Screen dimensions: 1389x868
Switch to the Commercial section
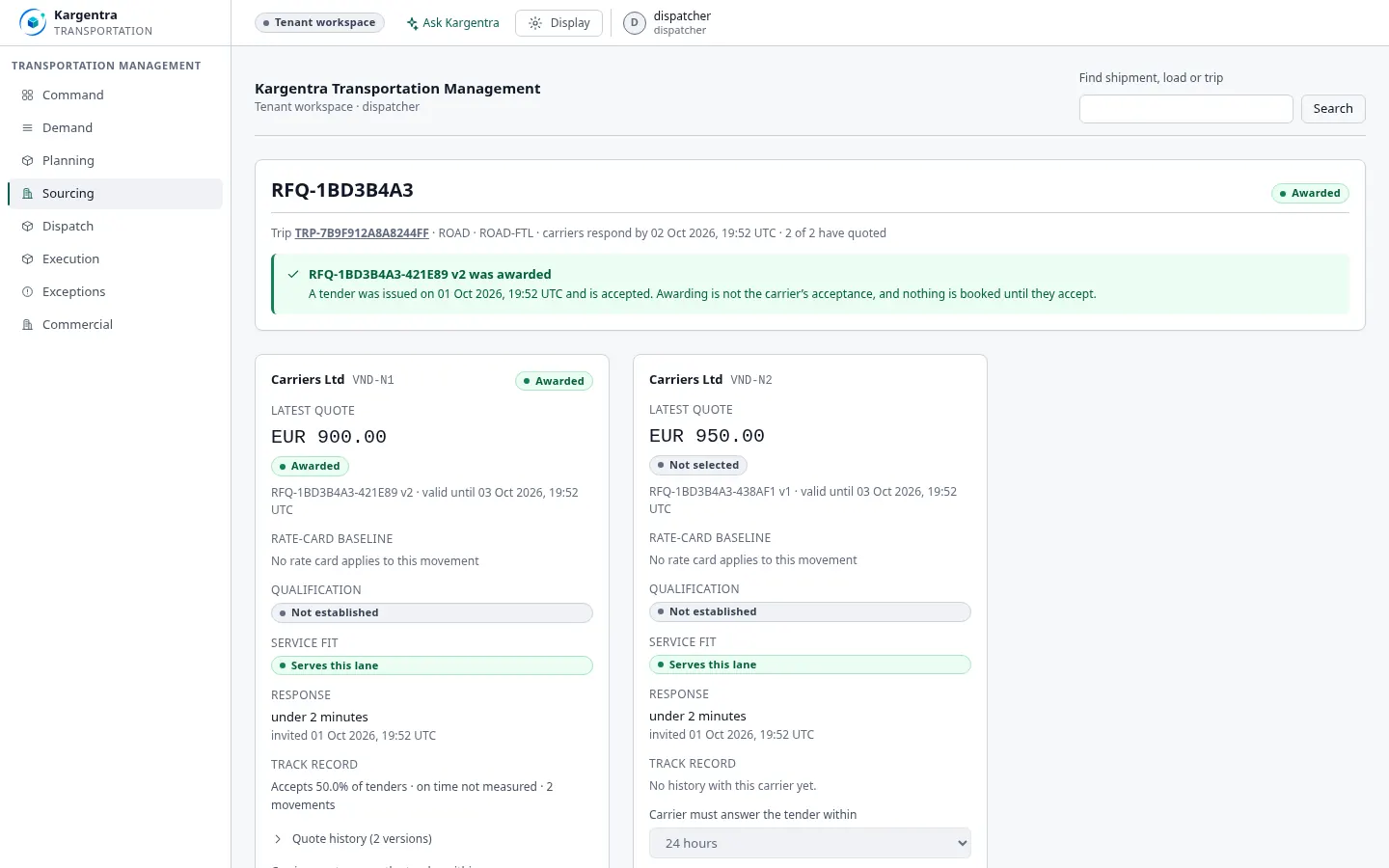(x=115, y=325)
